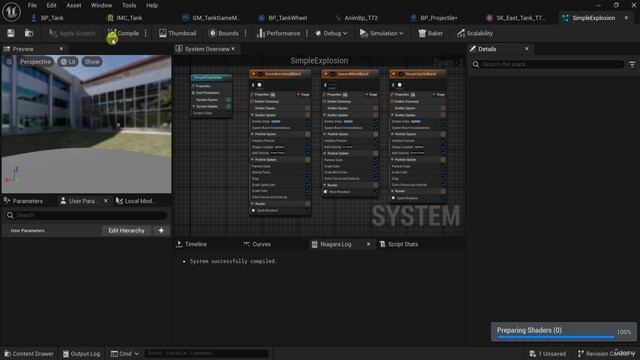Switch to the IMC_Tank asset tab
The image size is (640, 360).
(x=129, y=18)
